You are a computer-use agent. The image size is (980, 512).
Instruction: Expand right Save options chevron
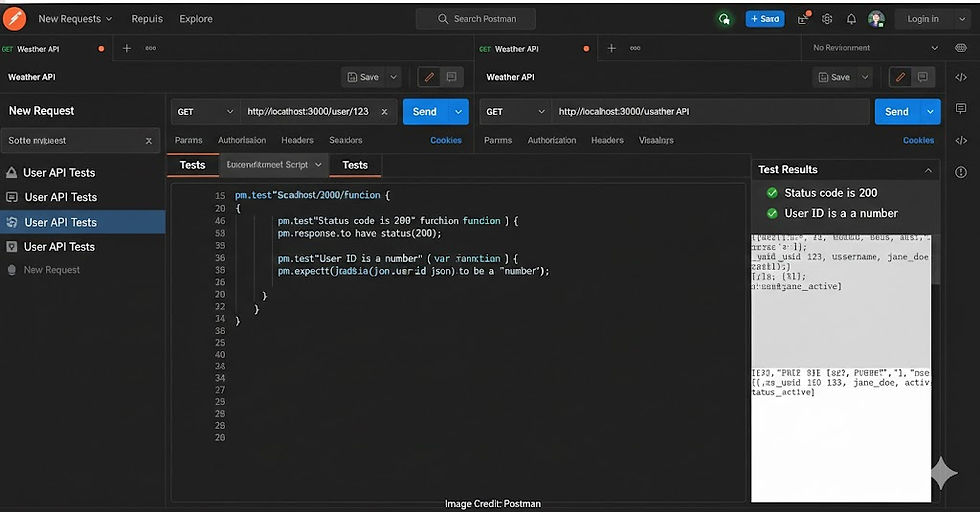point(865,77)
